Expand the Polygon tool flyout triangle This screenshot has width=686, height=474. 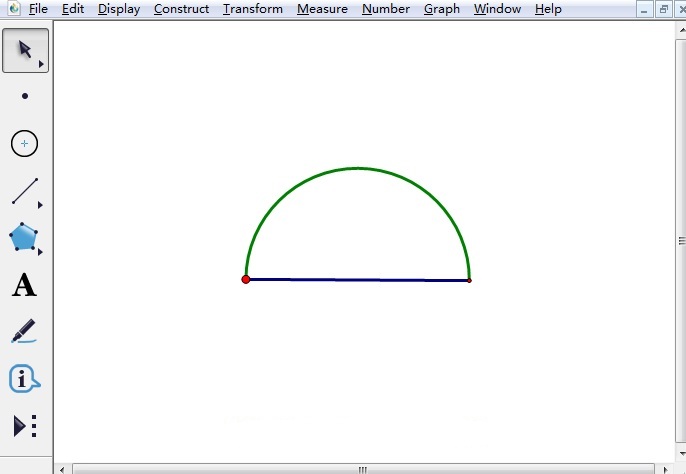click(x=40, y=252)
